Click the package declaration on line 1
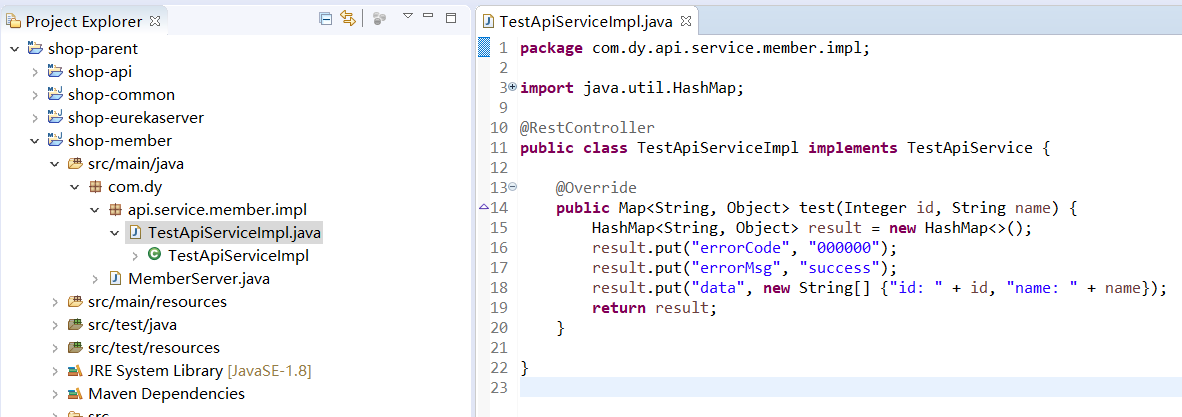The image size is (1182, 417). 694,48
